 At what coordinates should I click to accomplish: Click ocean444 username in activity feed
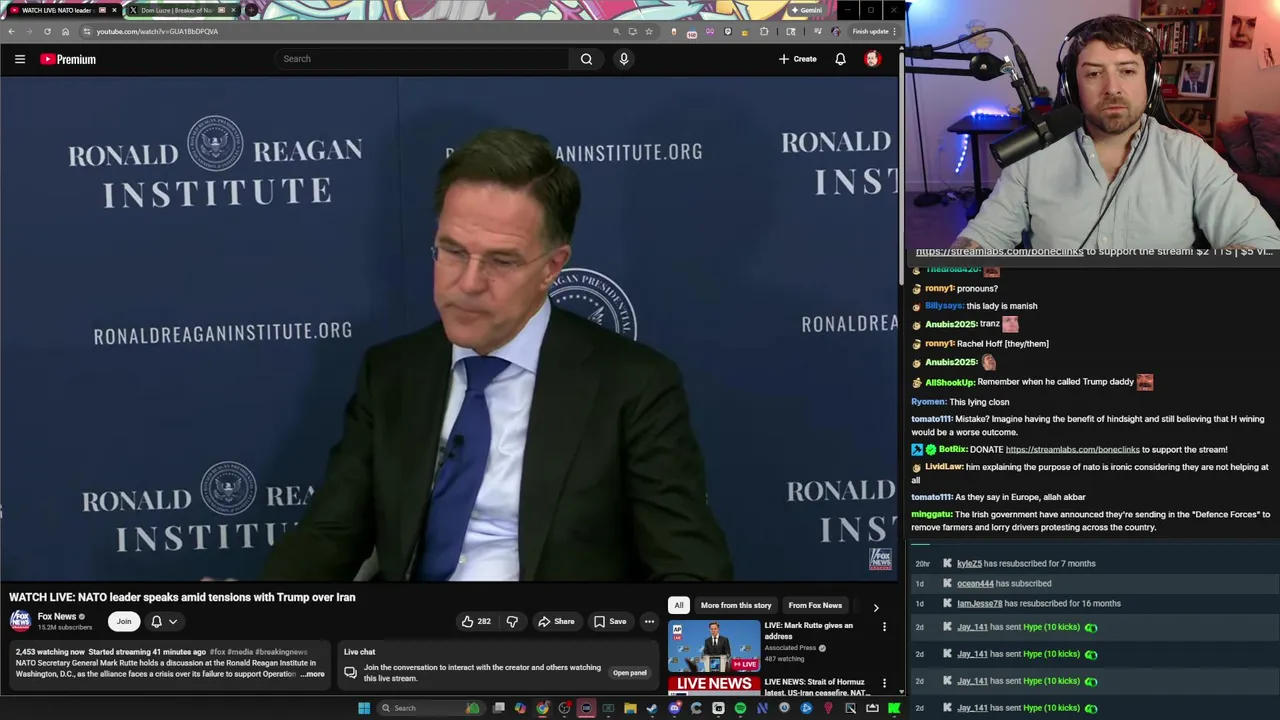pyautogui.click(x=975, y=584)
